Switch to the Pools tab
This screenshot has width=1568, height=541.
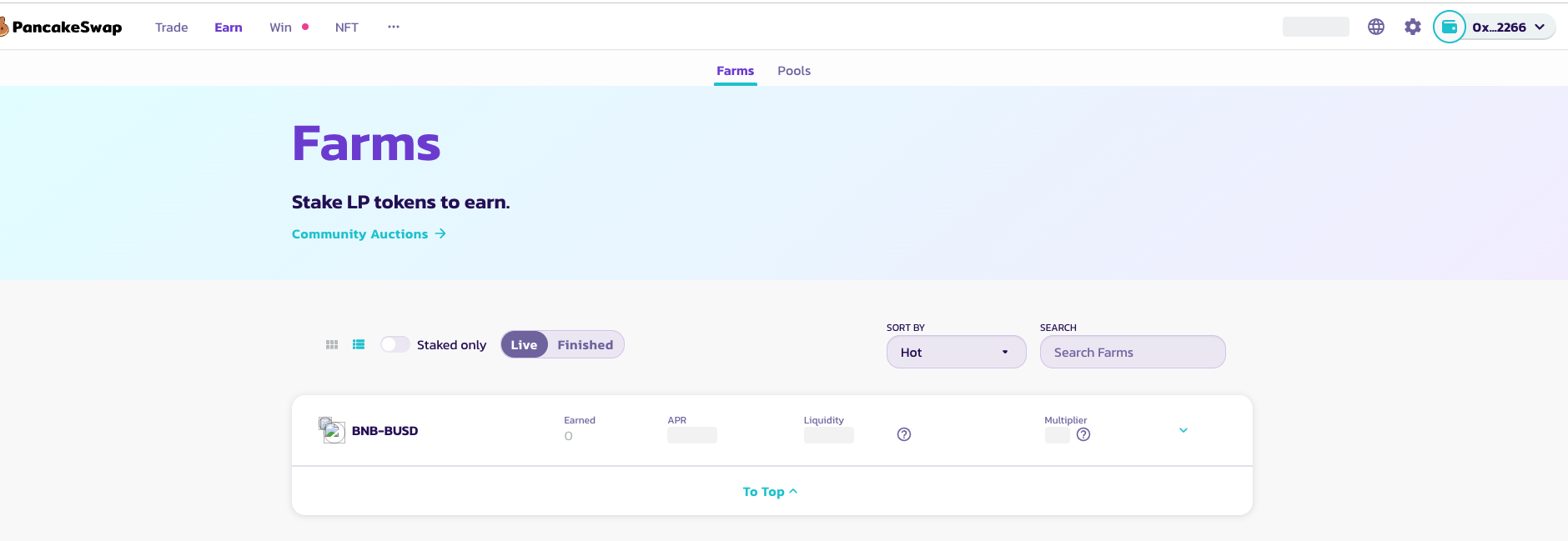pos(794,71)
